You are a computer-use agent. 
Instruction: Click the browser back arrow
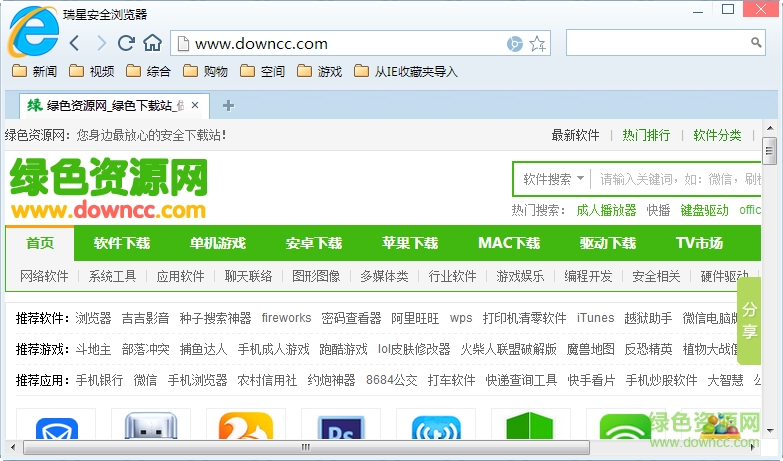point(75,43)
